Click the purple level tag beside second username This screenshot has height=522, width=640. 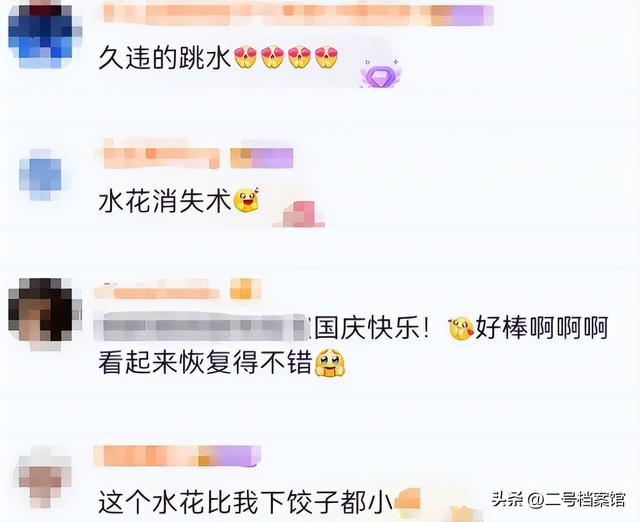[262, 158]
